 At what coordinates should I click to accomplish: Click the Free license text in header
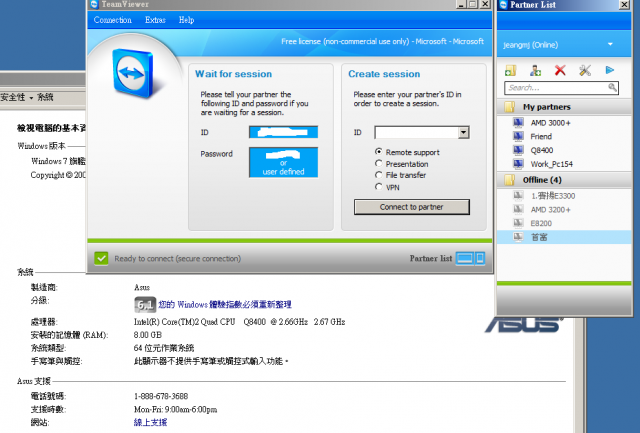tap(382, 41)
